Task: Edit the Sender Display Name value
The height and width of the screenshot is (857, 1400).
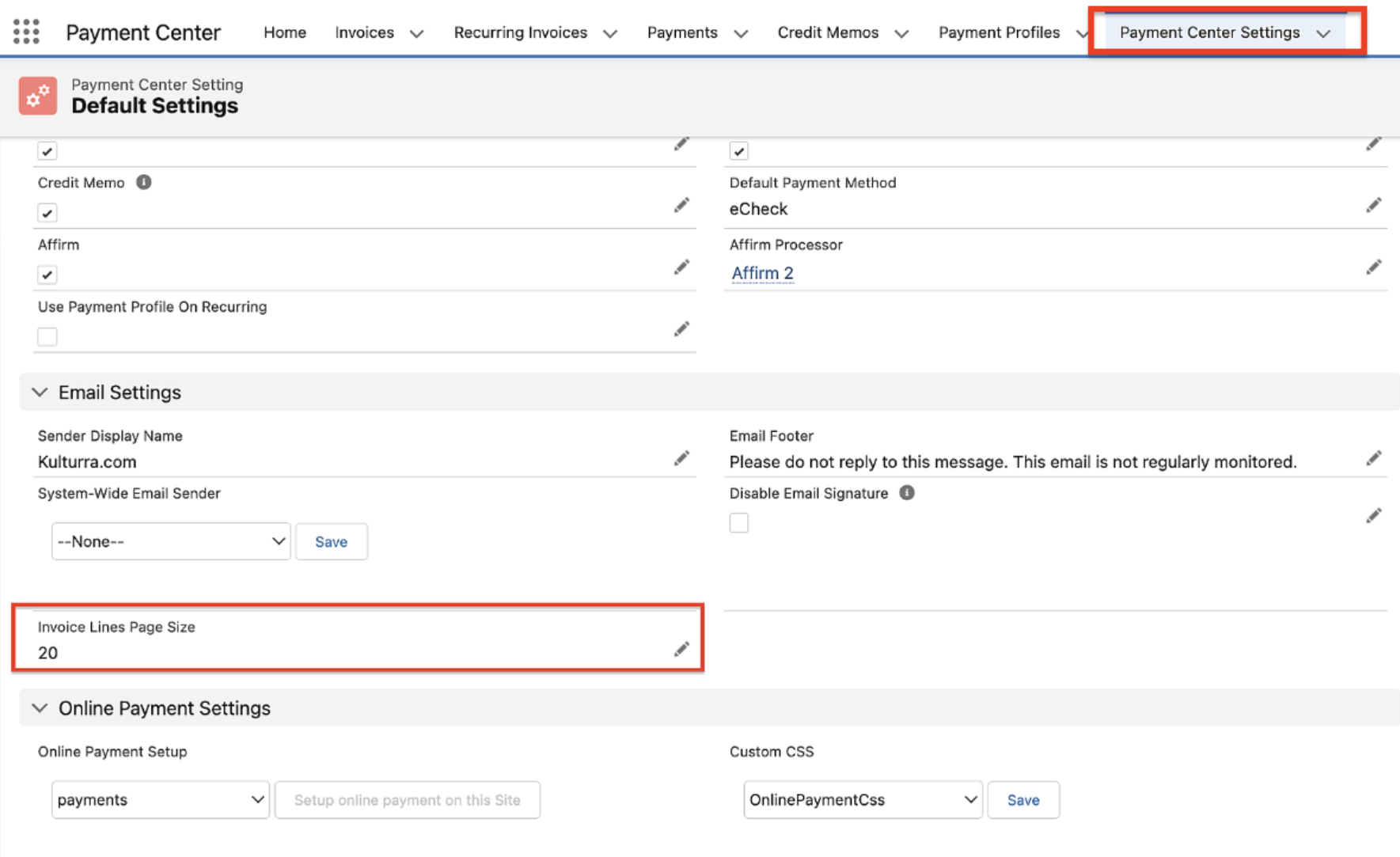Action: point(681,459)
